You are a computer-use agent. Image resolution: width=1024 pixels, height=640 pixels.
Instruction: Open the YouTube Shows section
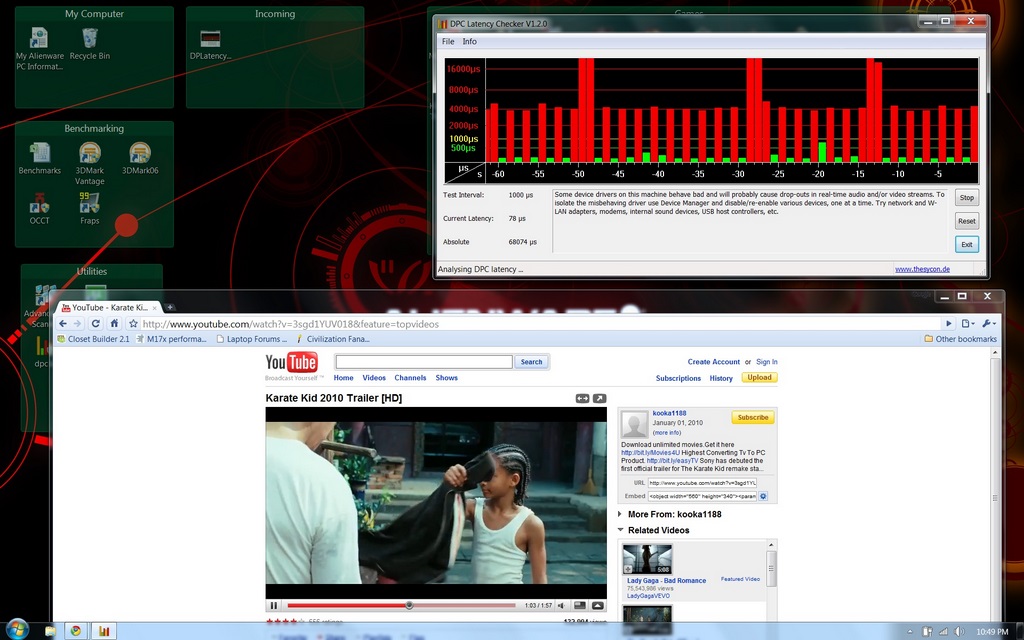point(447,377)
